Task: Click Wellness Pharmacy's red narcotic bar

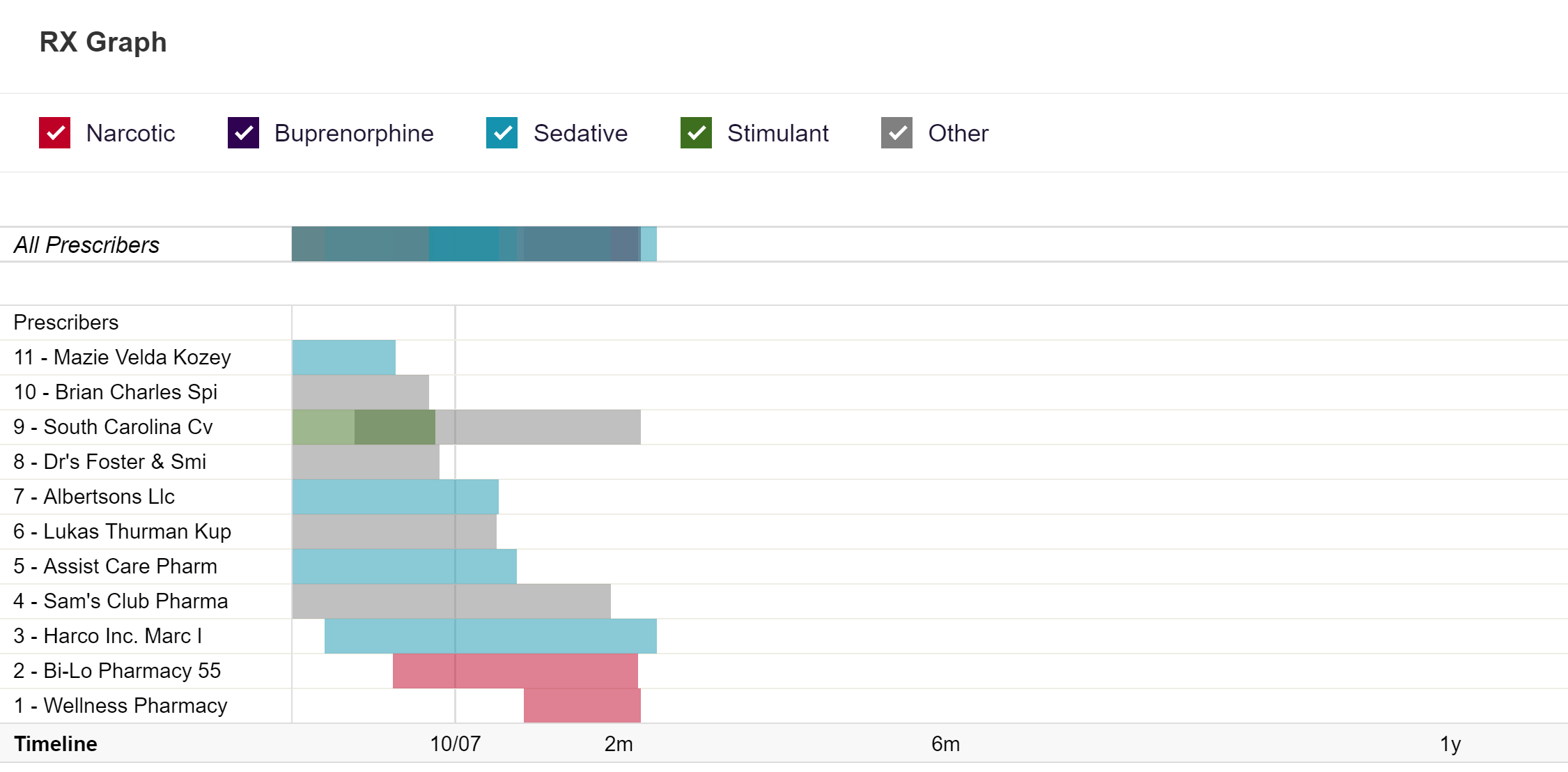Action: [x=582, y=706]
